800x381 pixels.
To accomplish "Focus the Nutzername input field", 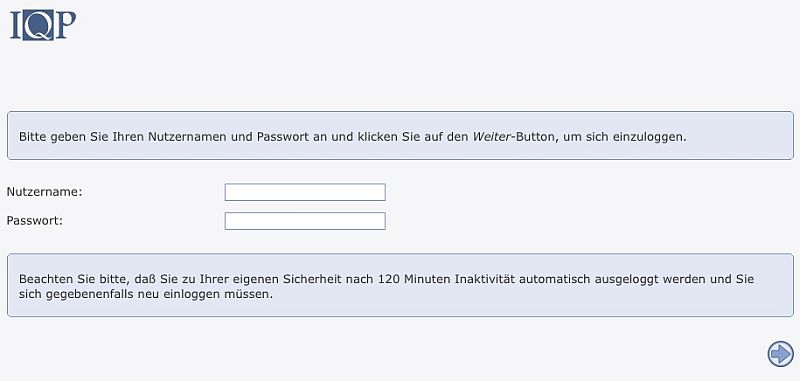I will point(305,192).
